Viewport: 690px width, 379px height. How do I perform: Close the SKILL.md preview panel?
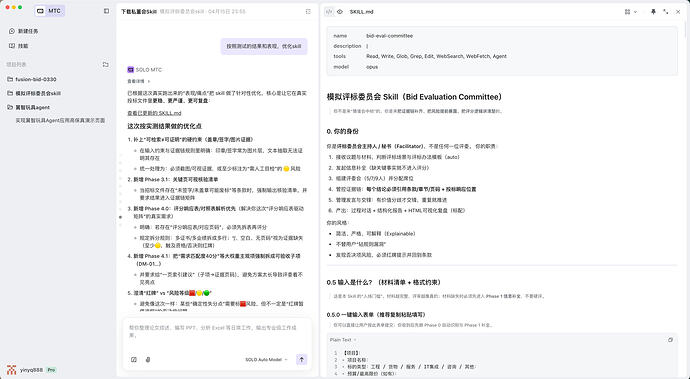[x=678, y=12]
